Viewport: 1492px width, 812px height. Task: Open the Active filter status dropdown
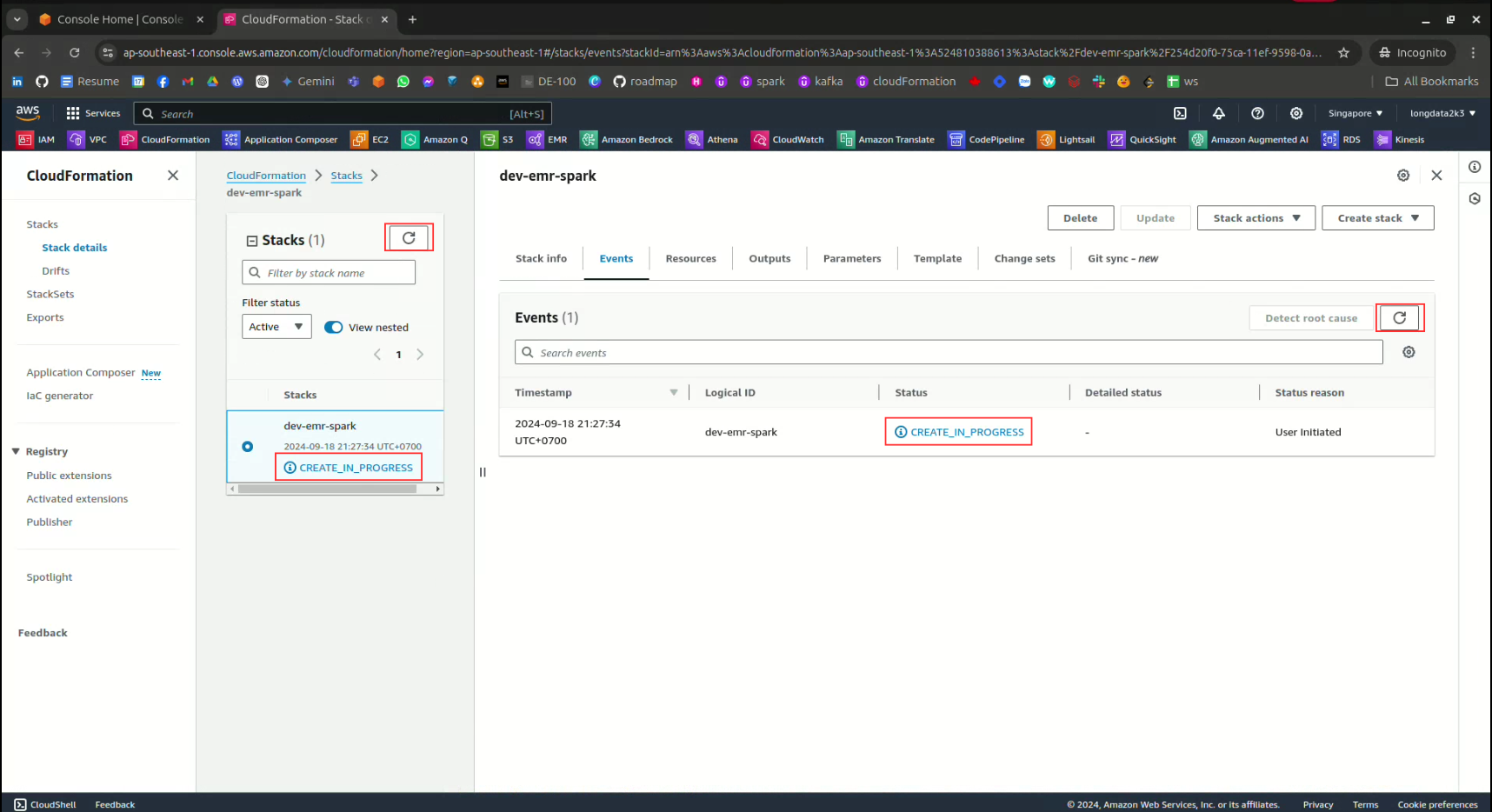pos(276,327)
